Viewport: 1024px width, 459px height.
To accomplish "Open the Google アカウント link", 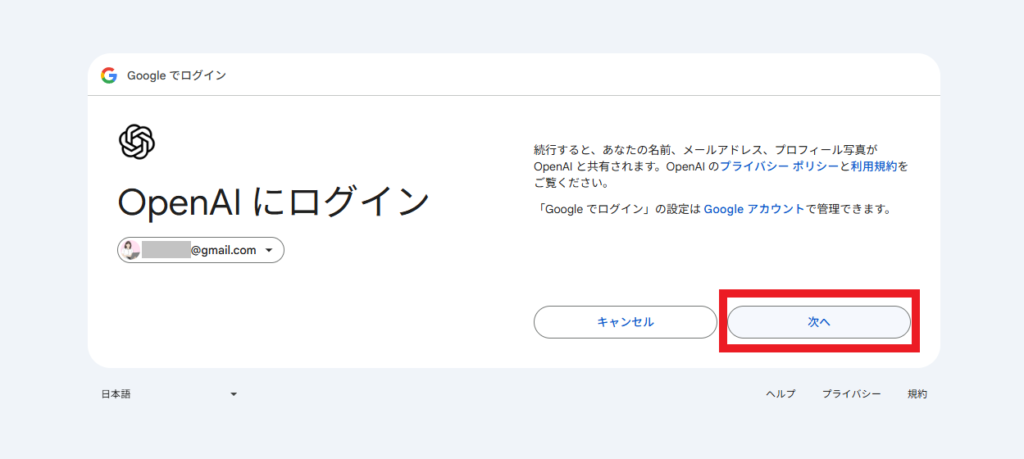I will pos(754,210).
